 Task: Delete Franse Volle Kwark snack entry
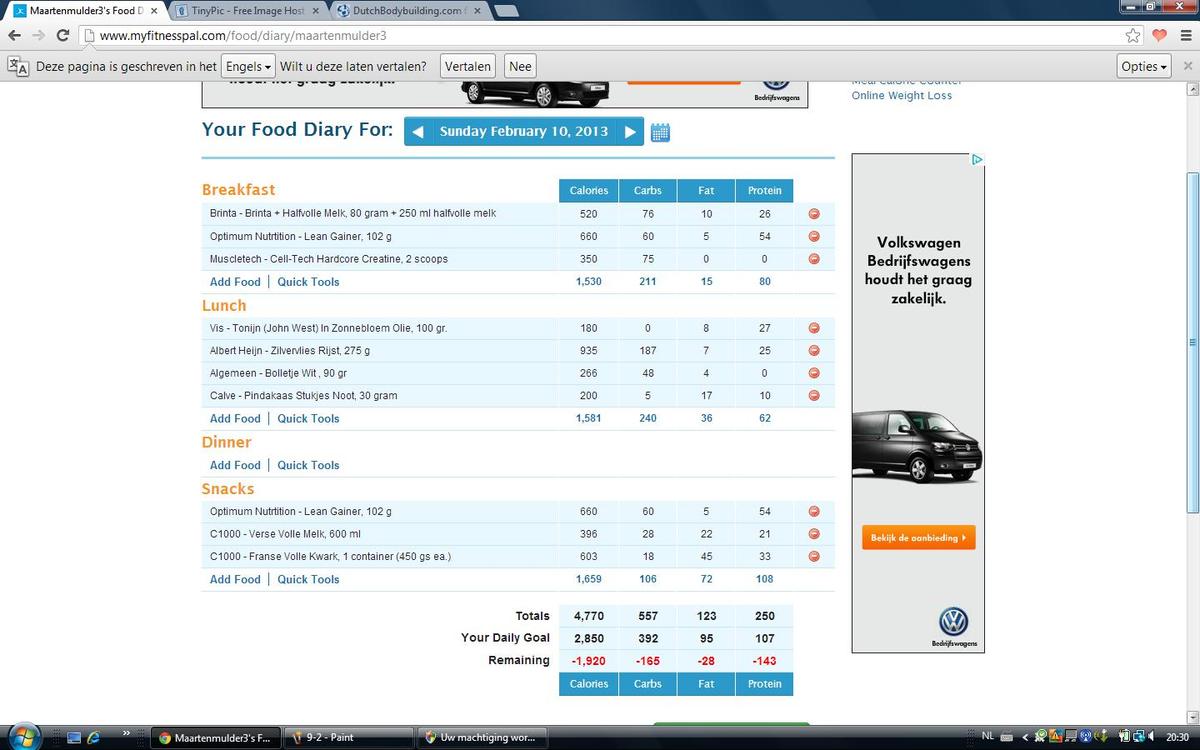click(x=814, y=557)
